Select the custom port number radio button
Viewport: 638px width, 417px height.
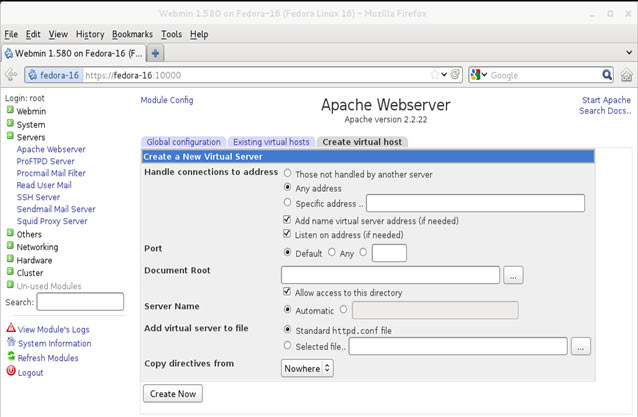pos(363,253)
